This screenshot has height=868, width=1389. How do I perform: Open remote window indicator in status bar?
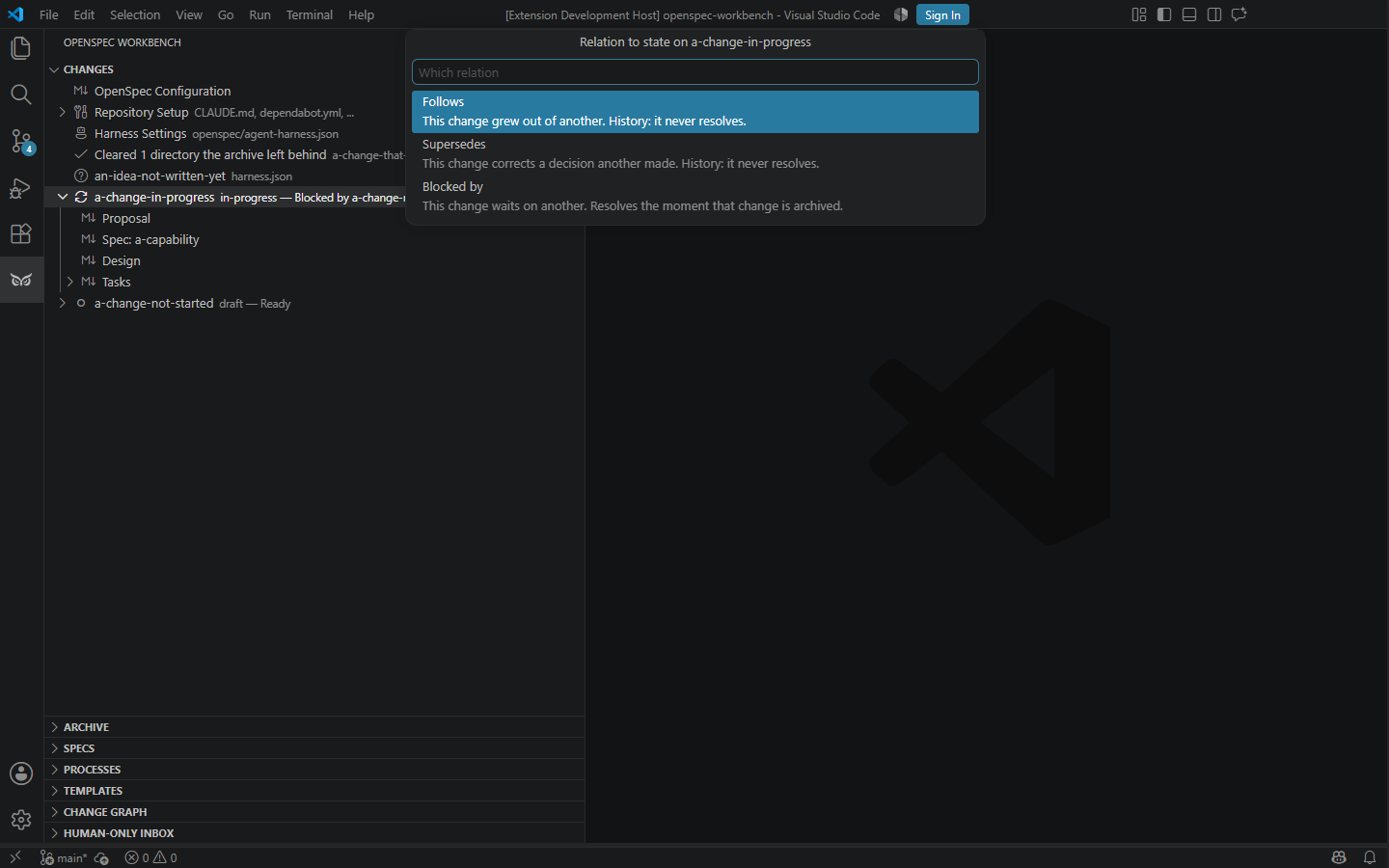[15, 857]
